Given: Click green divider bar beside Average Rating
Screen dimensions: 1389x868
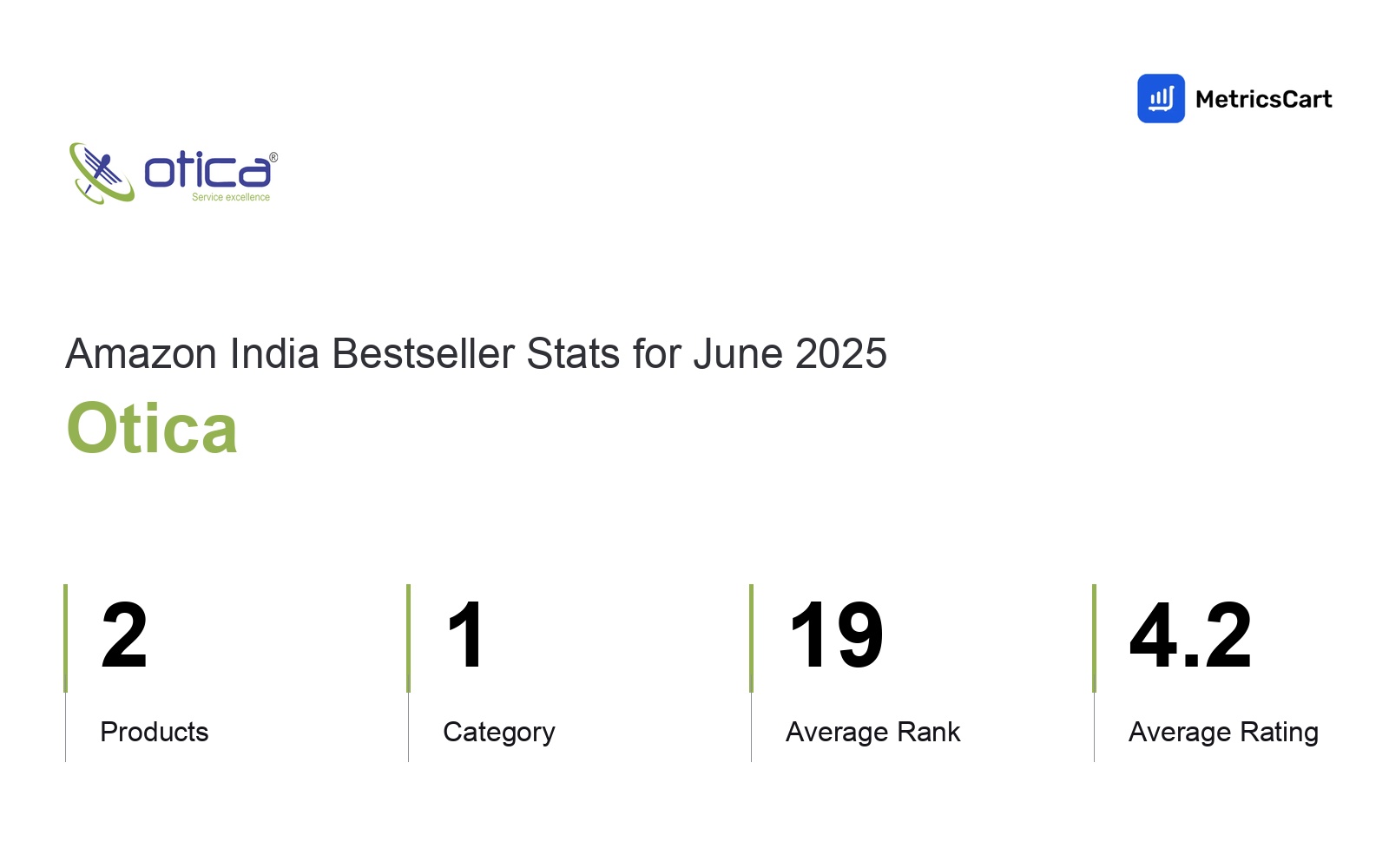Looking at the screenshot, I should click(1094, 638).
